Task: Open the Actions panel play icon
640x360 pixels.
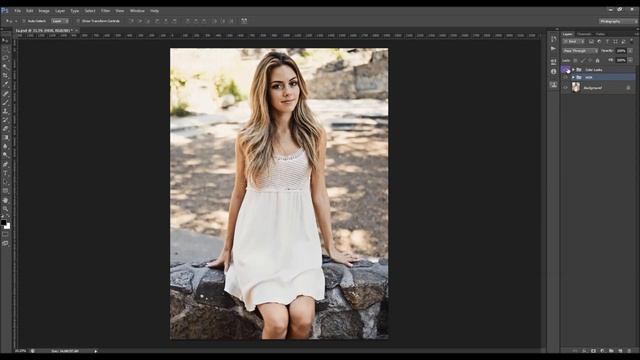Action: point(553,49)
